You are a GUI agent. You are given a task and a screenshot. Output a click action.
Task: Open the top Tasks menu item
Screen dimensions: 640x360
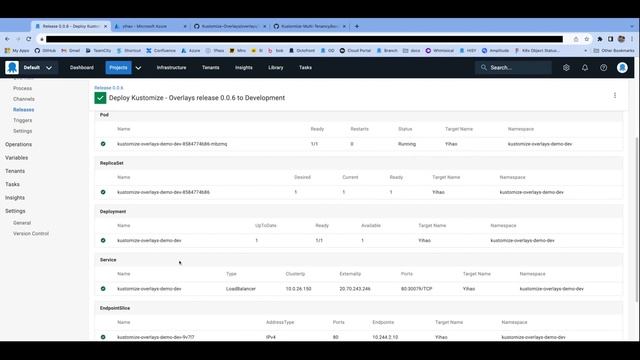pyautogui.click(x=305, y=68)
